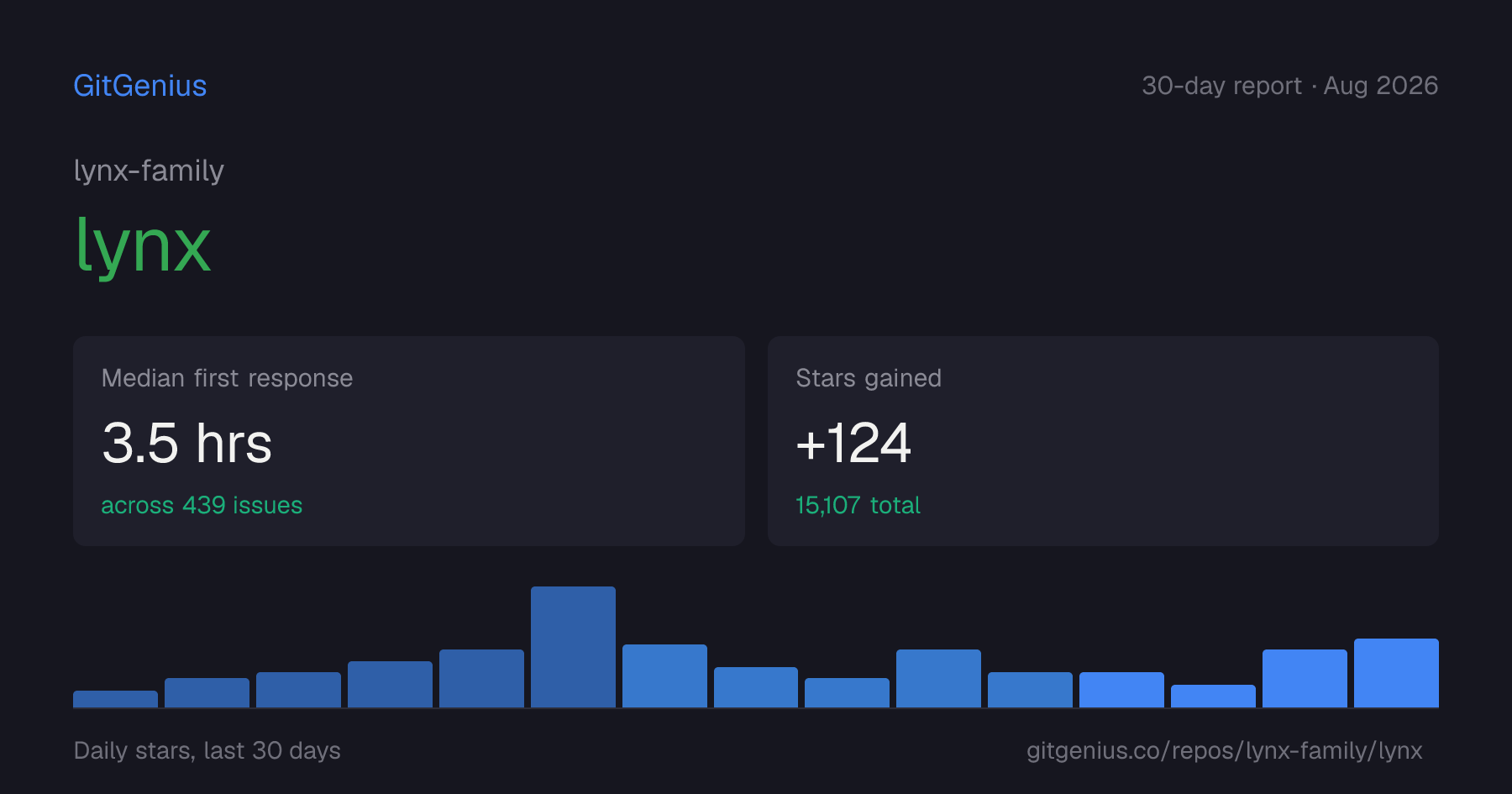Select the lynx-family owner name
Screen dimensions: 1512x794
coord(149,171)
